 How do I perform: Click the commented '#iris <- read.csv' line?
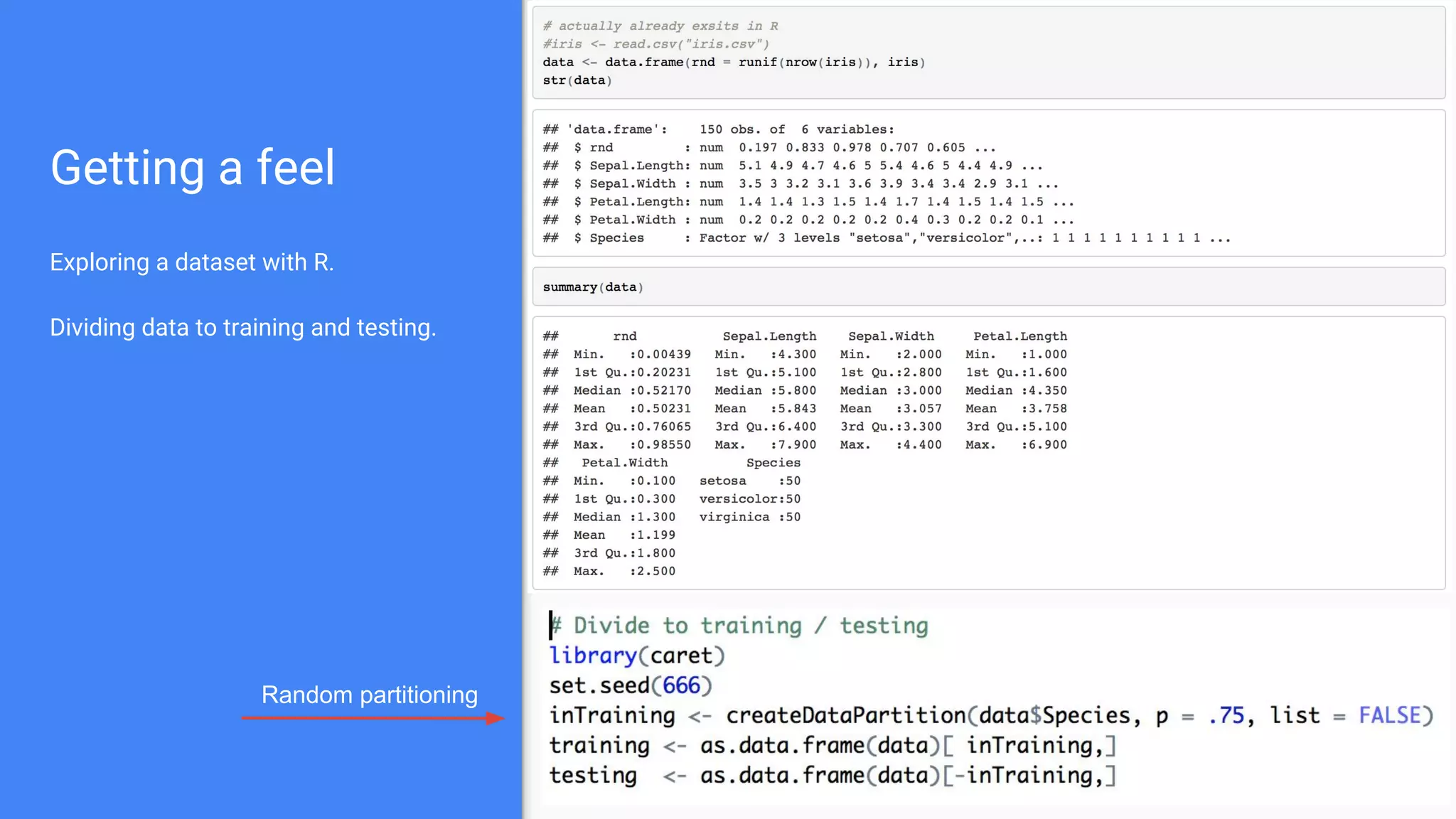656,44
